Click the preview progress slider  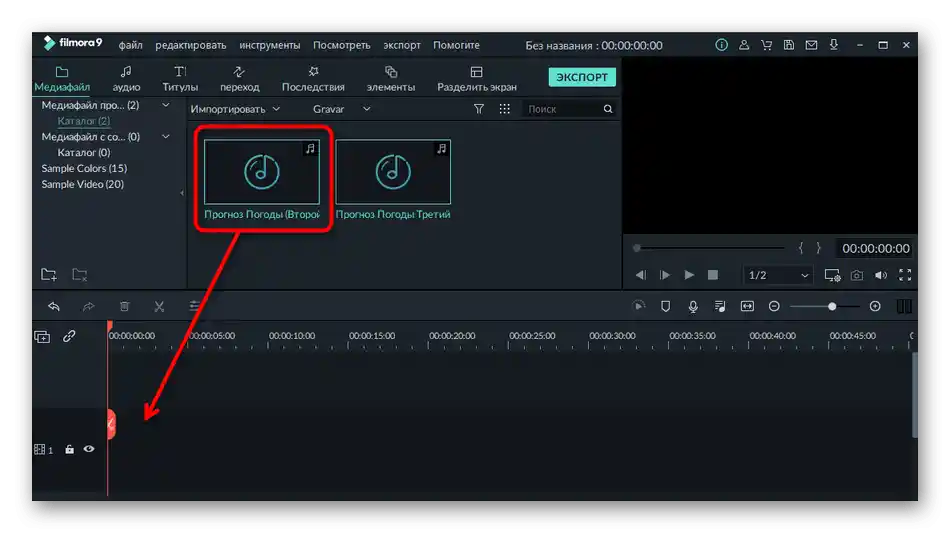click(709, 248)
